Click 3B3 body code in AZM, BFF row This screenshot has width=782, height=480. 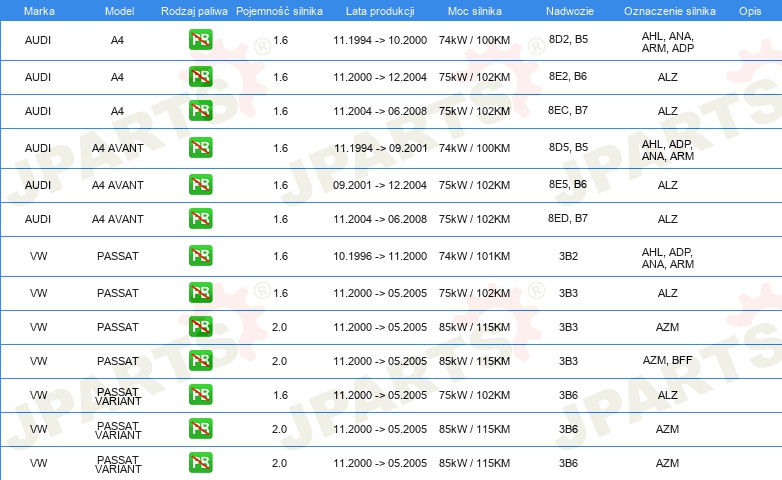[568, 361]
